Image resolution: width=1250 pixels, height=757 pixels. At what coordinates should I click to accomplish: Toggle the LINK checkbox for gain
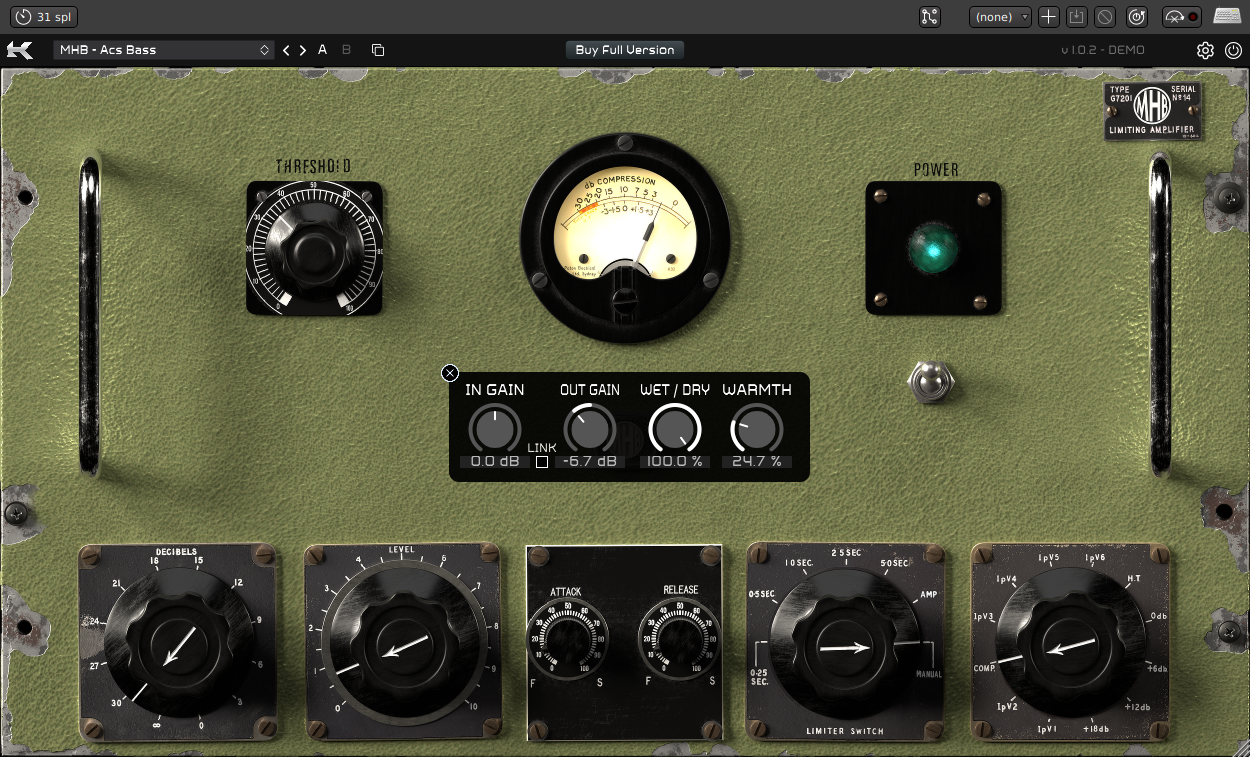pos(542,462)
